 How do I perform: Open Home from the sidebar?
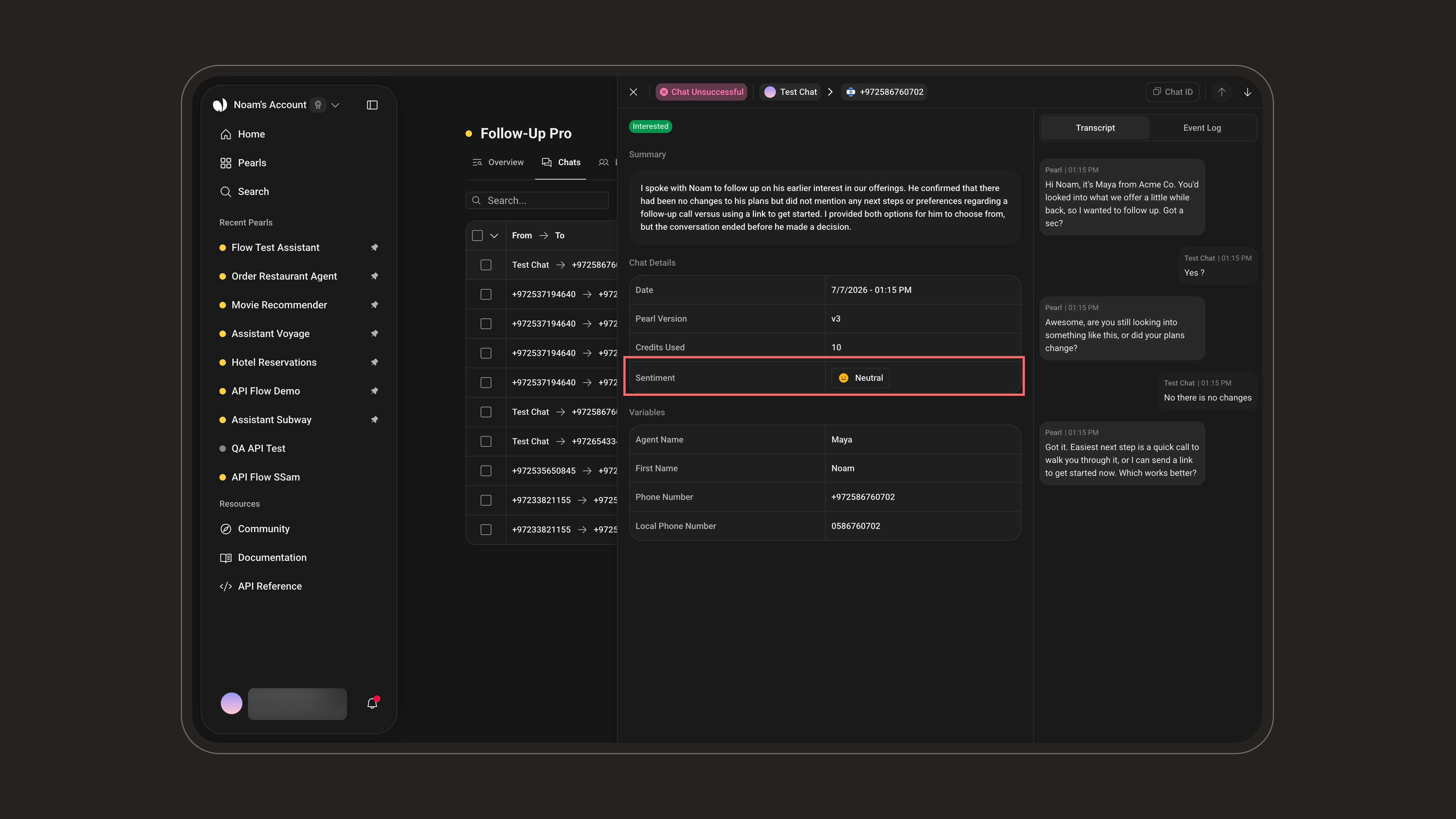[243, 135]
